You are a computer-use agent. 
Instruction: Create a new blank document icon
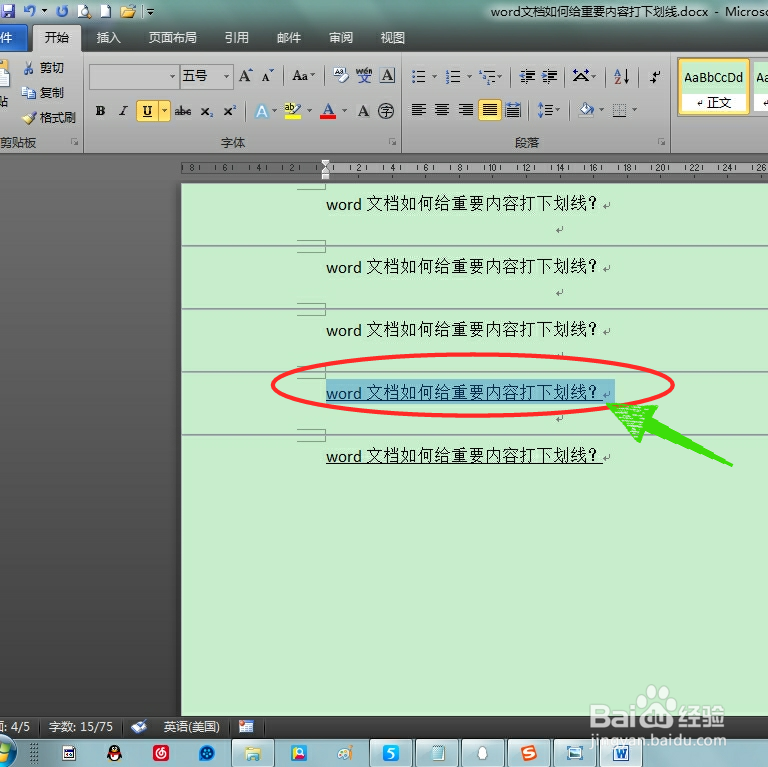[x=106, y=11]
